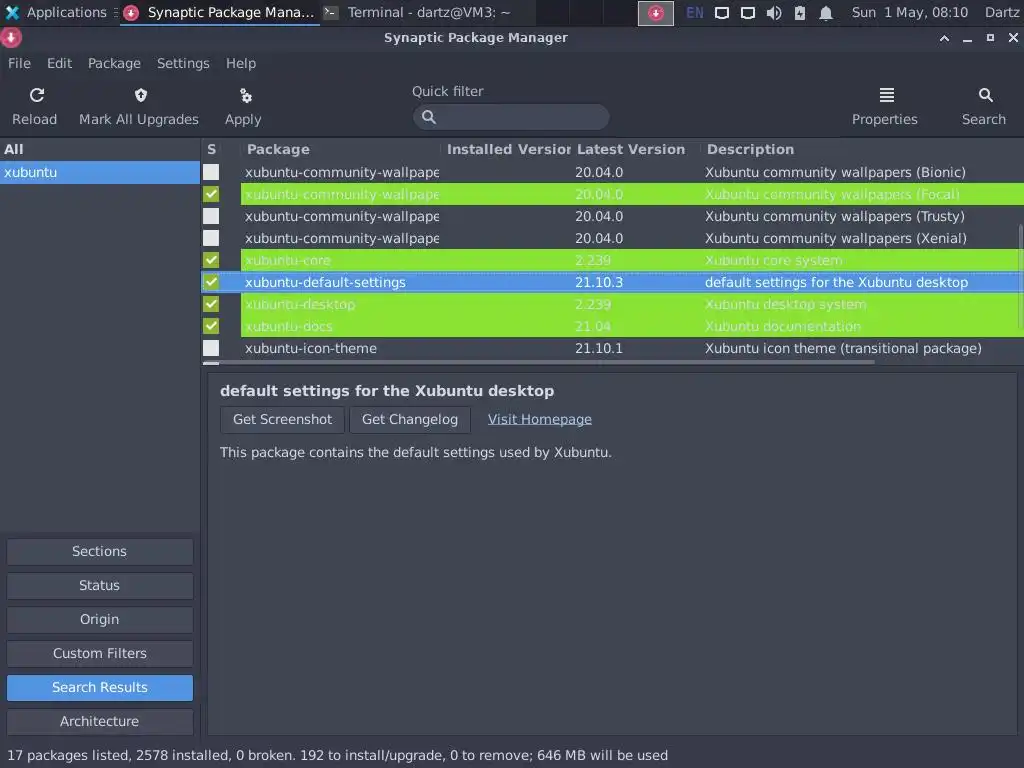1024x768 pixels.
Task: Click the Reload toolbar icon
Action: 37,95
